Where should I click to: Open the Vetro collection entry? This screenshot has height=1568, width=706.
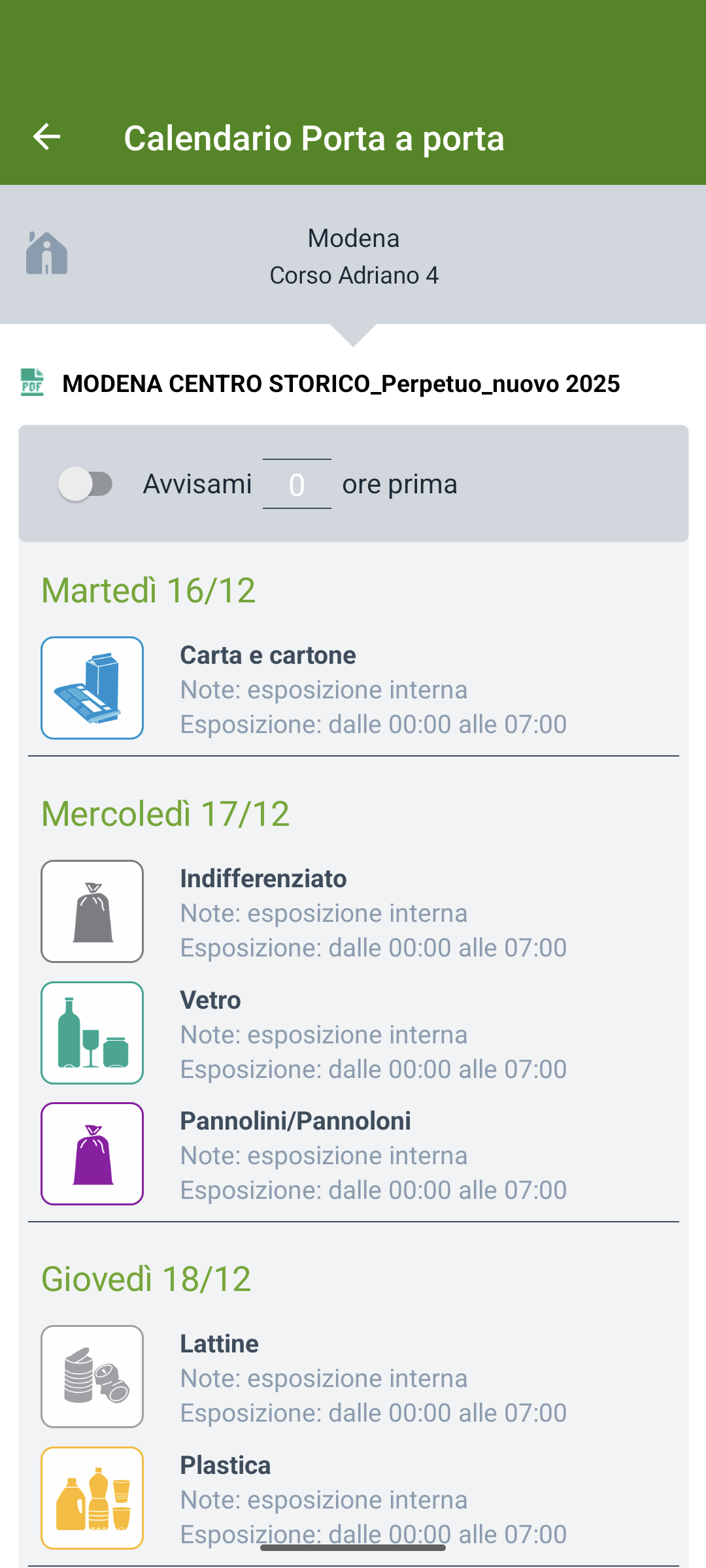[373, 1034]
